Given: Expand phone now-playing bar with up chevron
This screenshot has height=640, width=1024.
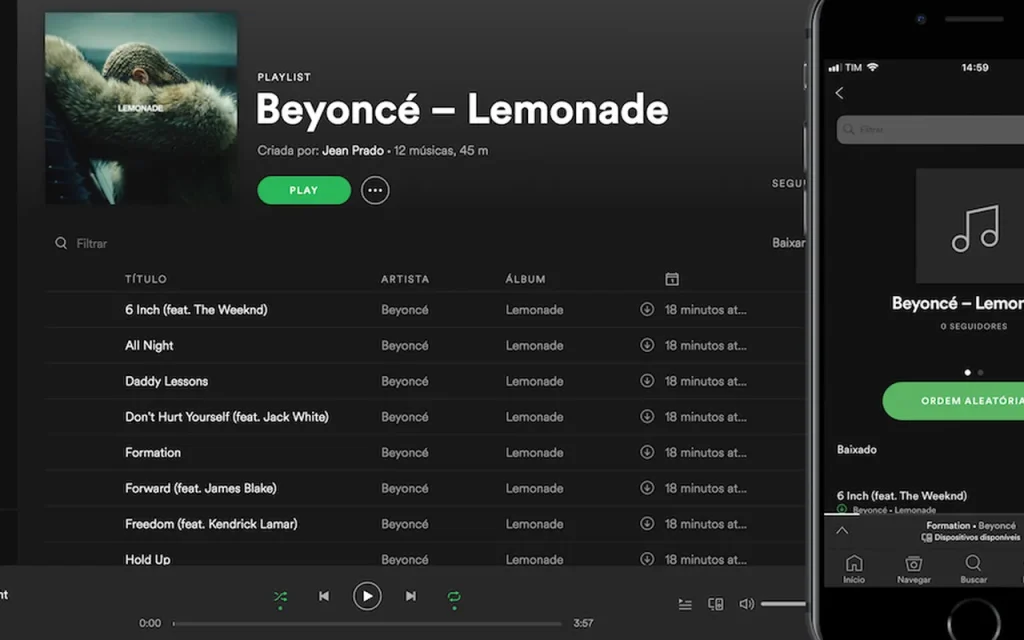Looking at the screenshot, I should [x=842, y=530].
